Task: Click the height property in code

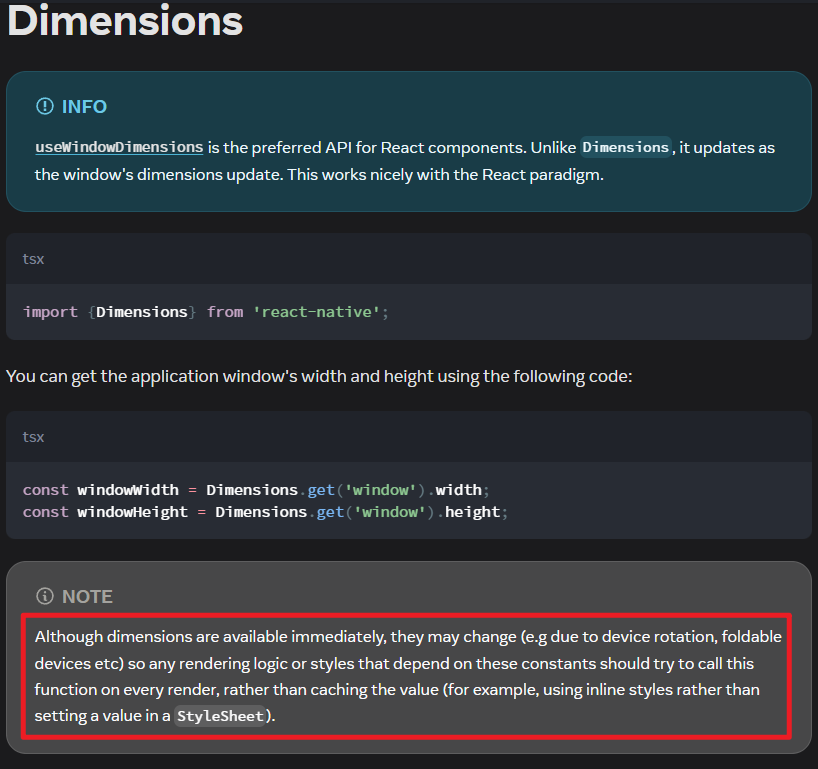Action: tap(471, 512)
